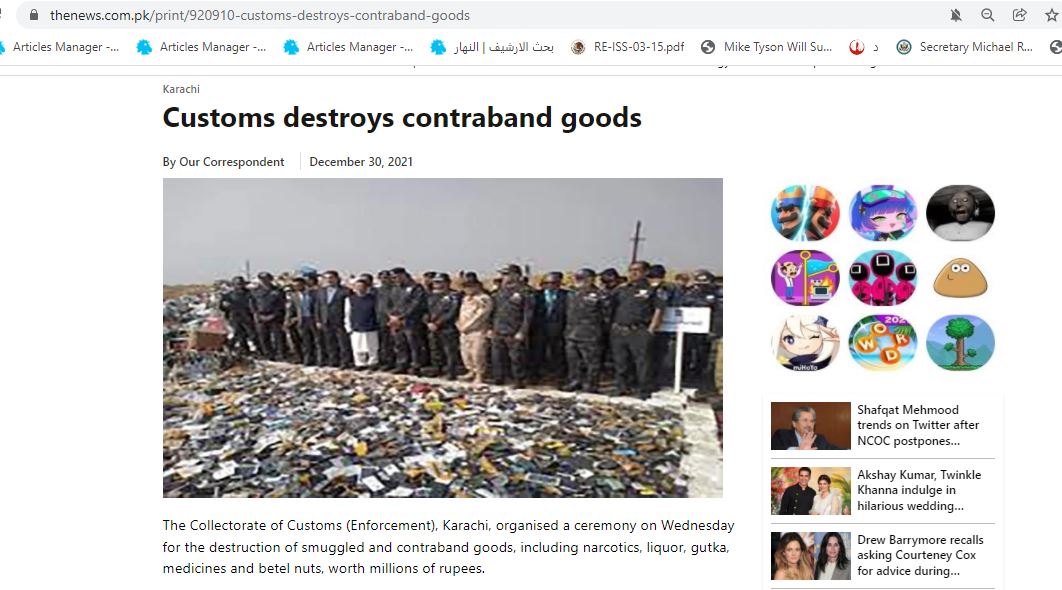
Task: Click the Drew Barrymore article thumbnail
Action: [811, 555]
